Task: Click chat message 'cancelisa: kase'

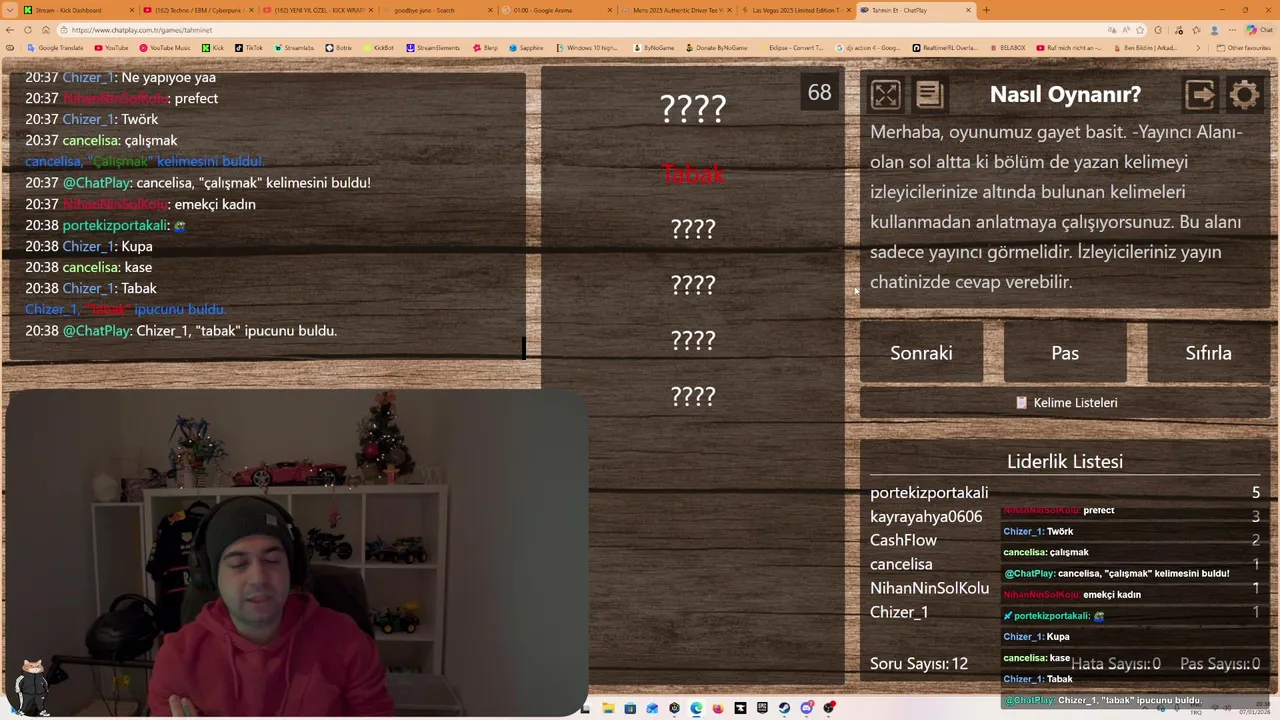Action: [88, 267]
